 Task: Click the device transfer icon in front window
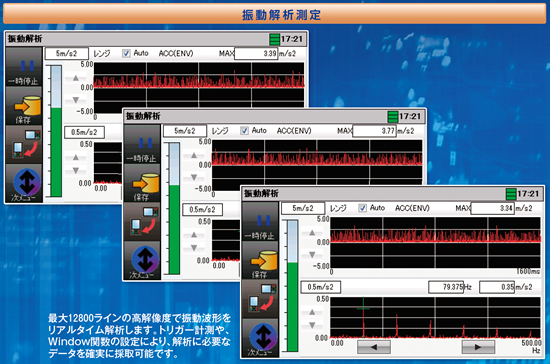point(260,299)
